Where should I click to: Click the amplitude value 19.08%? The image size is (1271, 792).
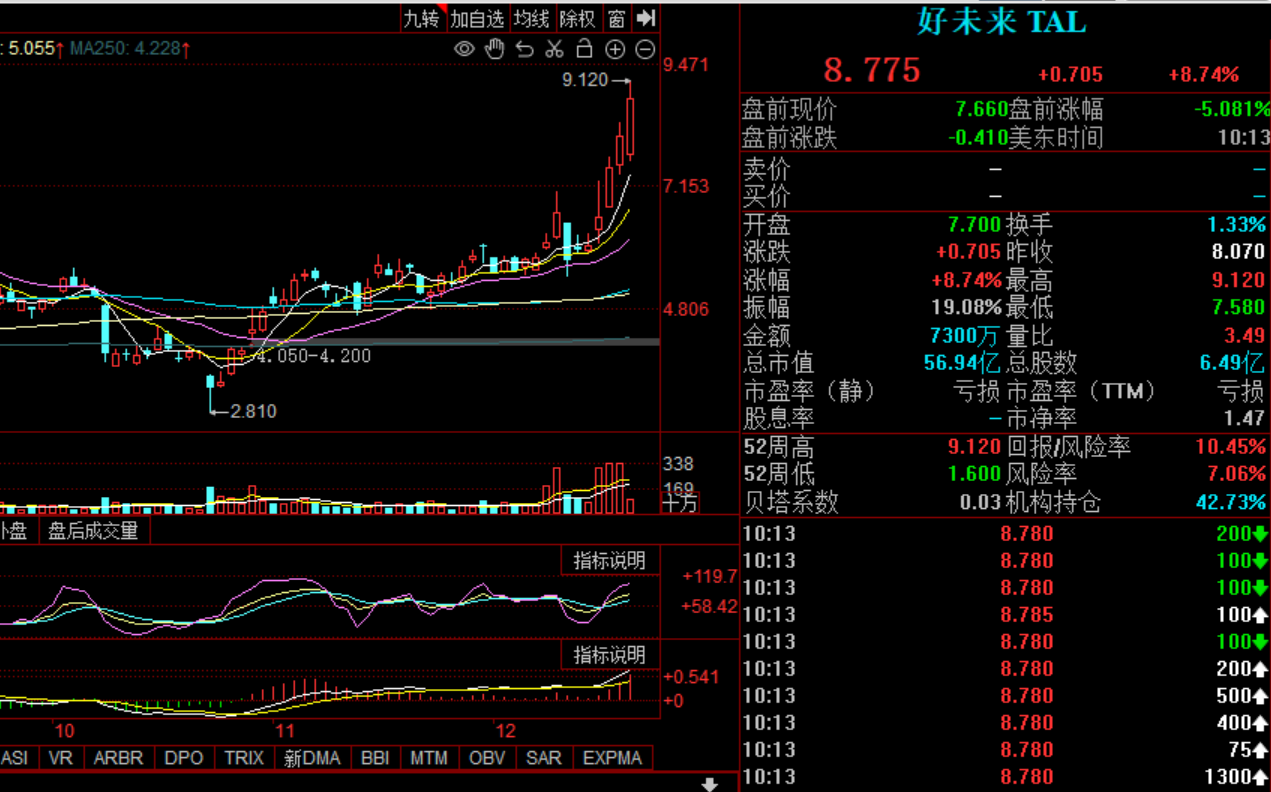coord(964,308)
